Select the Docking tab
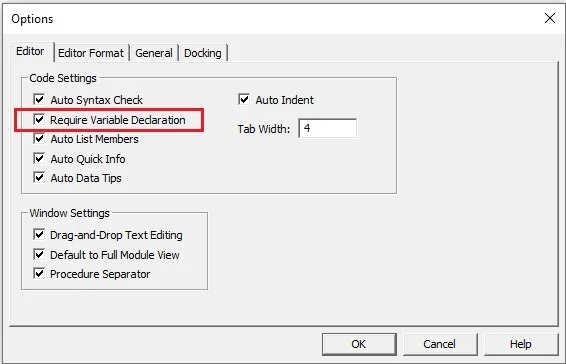566x364 pixels. click(203, 53)
